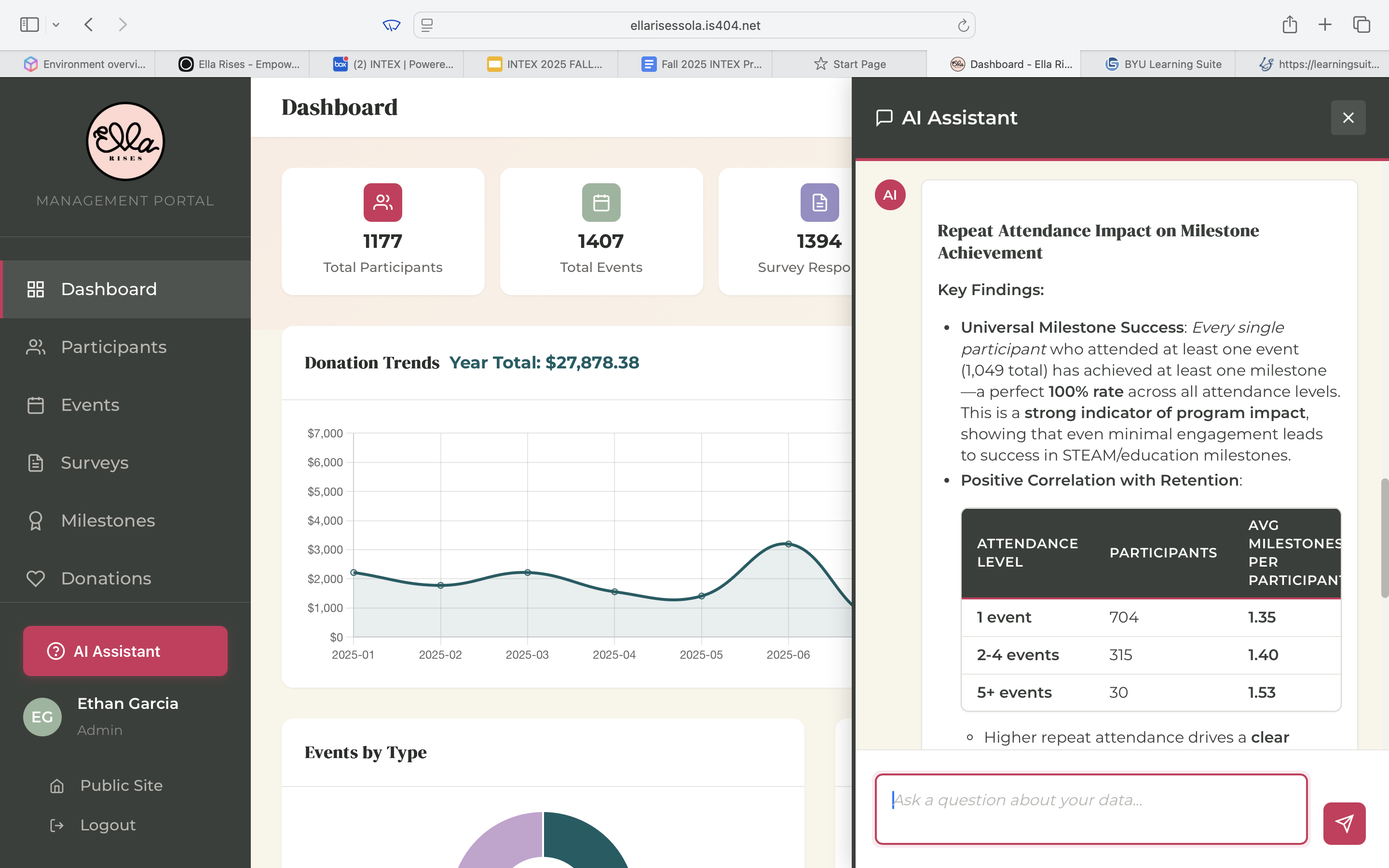This screenshot has height=868, width=1389.
Task: Open Surveys via the document icon
Action: [x=36, y=463]
